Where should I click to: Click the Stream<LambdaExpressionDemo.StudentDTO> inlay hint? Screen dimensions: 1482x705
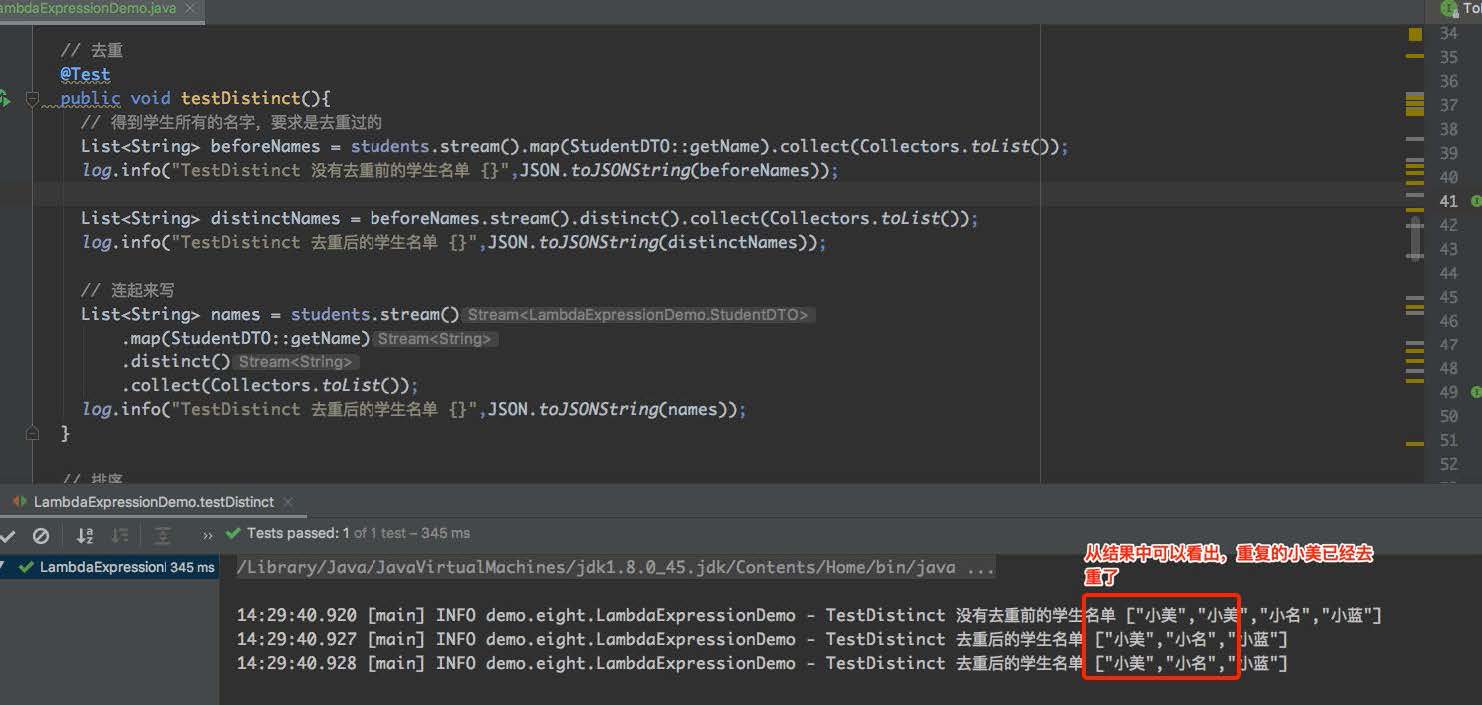click(x=638, y=314)
